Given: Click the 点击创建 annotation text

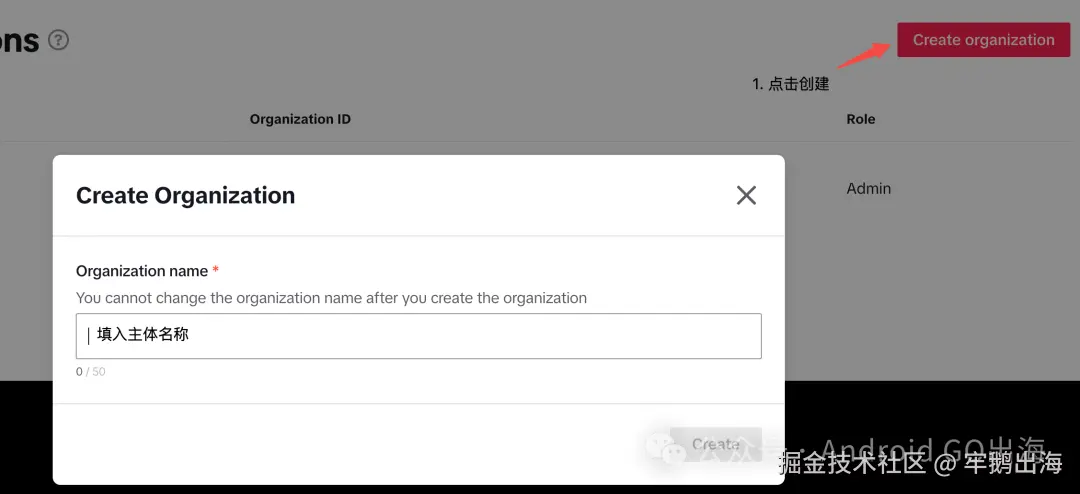Looking at the screenshot, I should coord(798,84).
